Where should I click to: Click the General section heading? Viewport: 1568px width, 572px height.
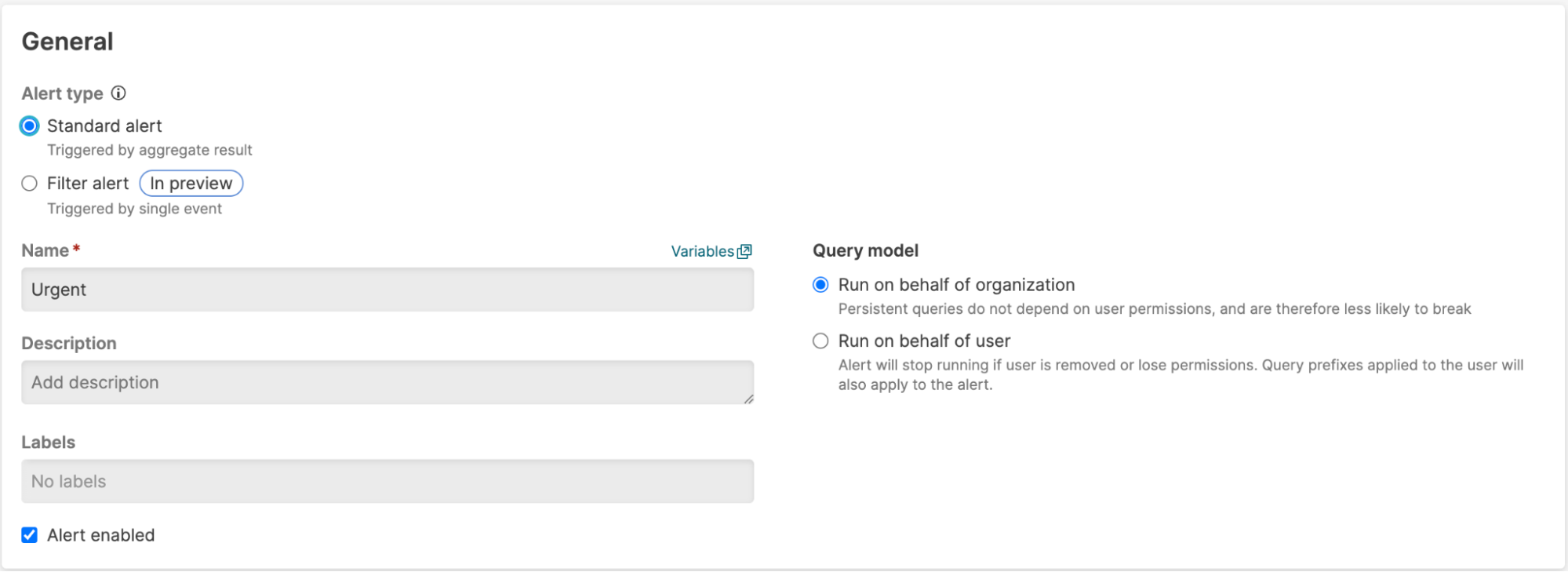[67, 42]
